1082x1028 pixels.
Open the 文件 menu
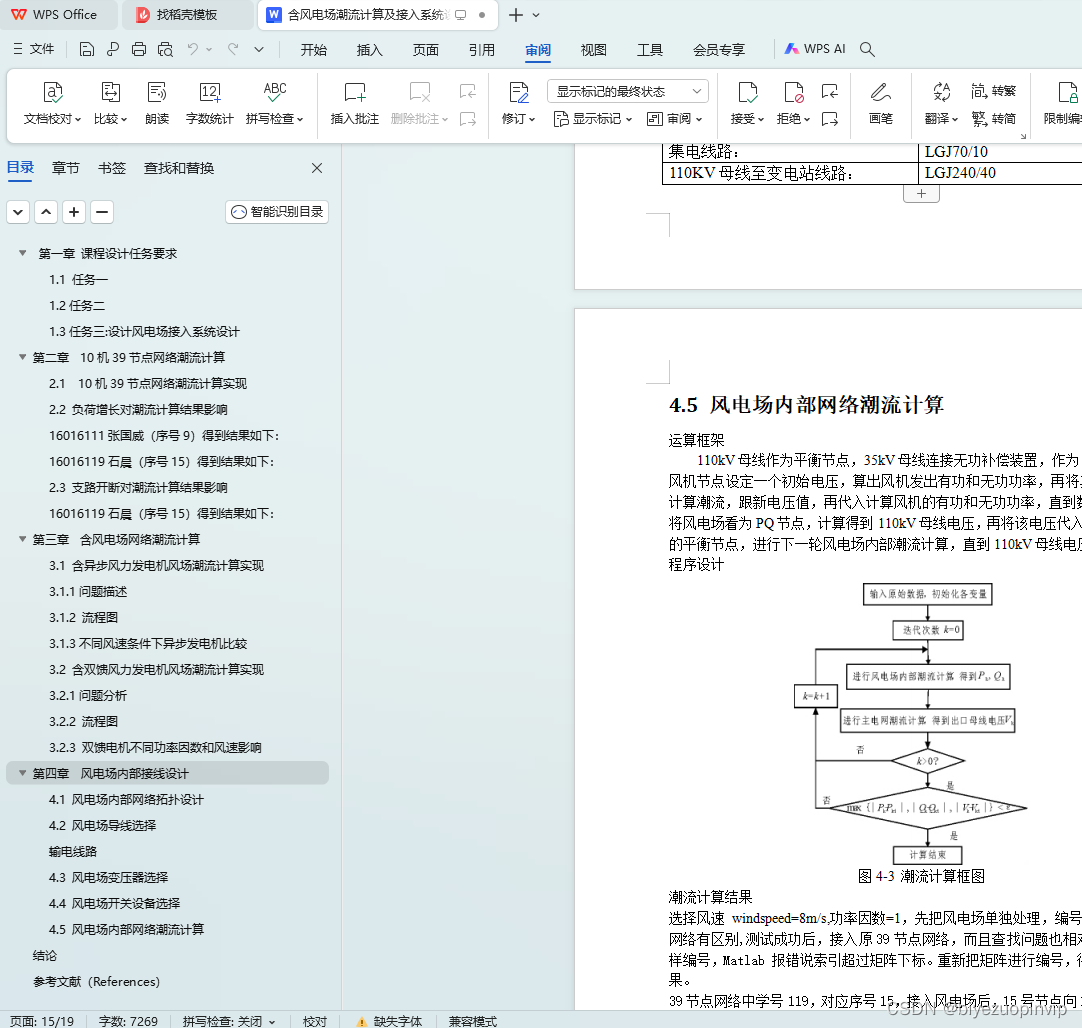33,49
